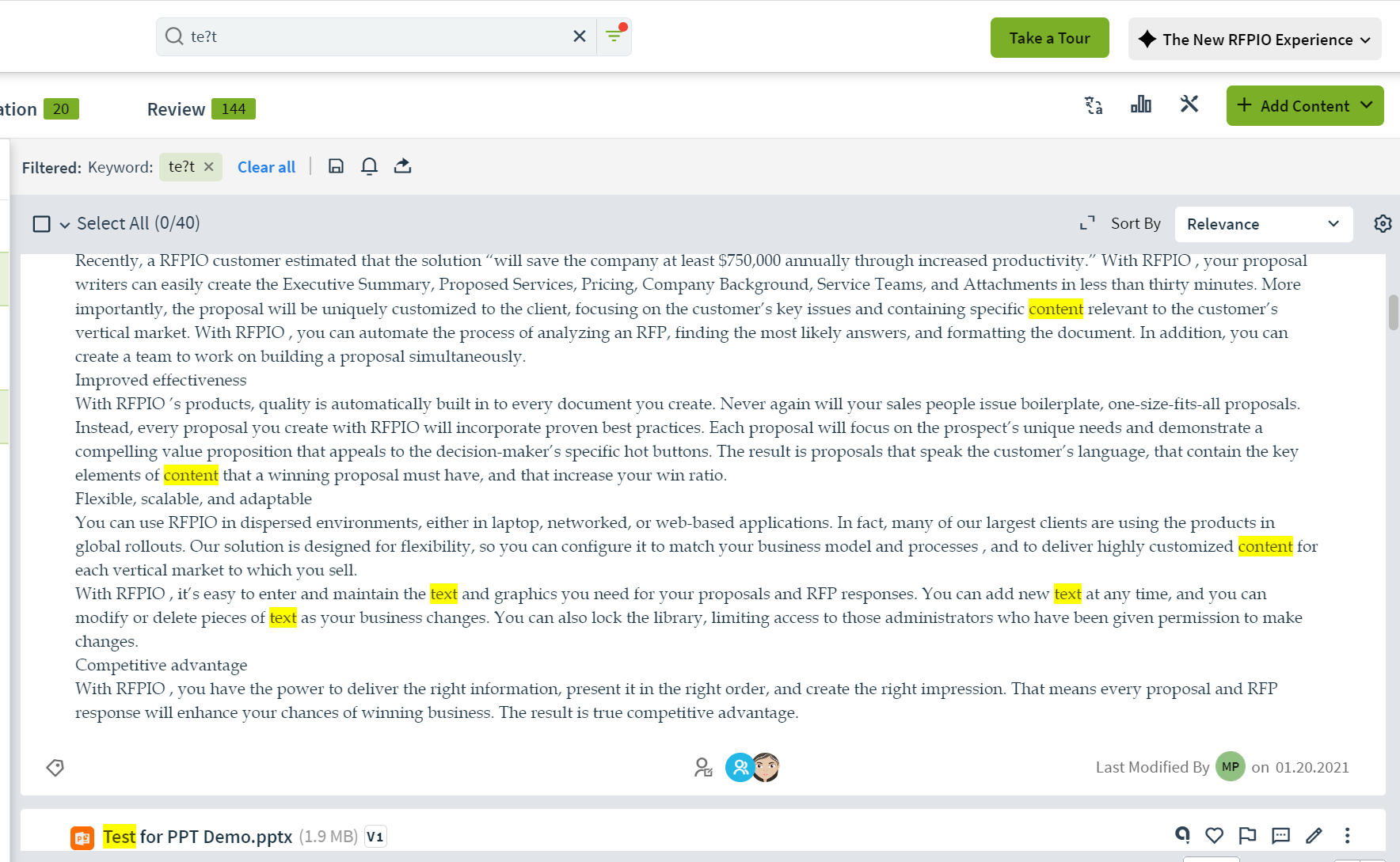Click the assign owner person icon
The width and height of the screenshot is (1400, 862).
703,767
